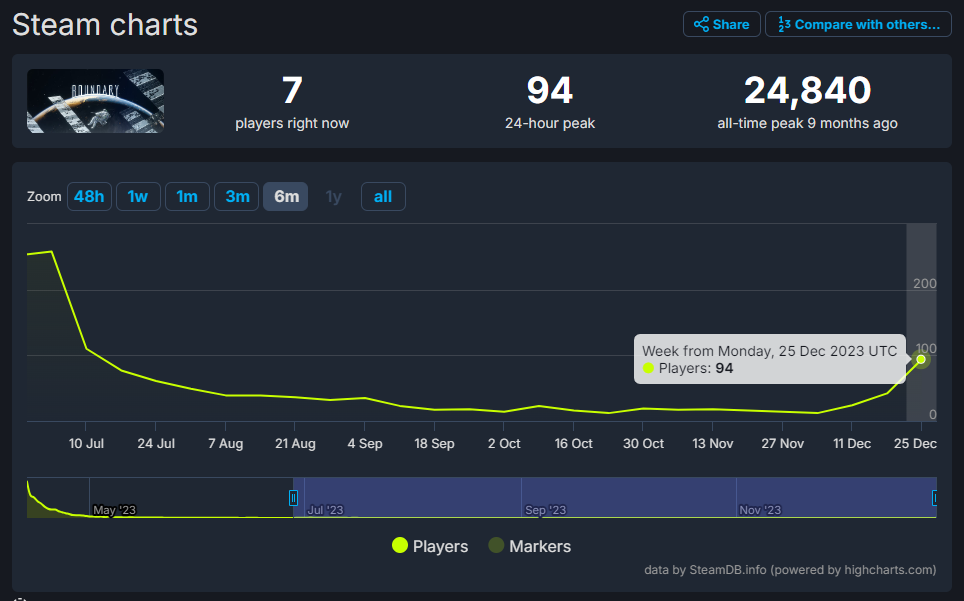Click the 4 Sep axis label
The height and width of the screenshot is (601, 964).
pos(365,444)
